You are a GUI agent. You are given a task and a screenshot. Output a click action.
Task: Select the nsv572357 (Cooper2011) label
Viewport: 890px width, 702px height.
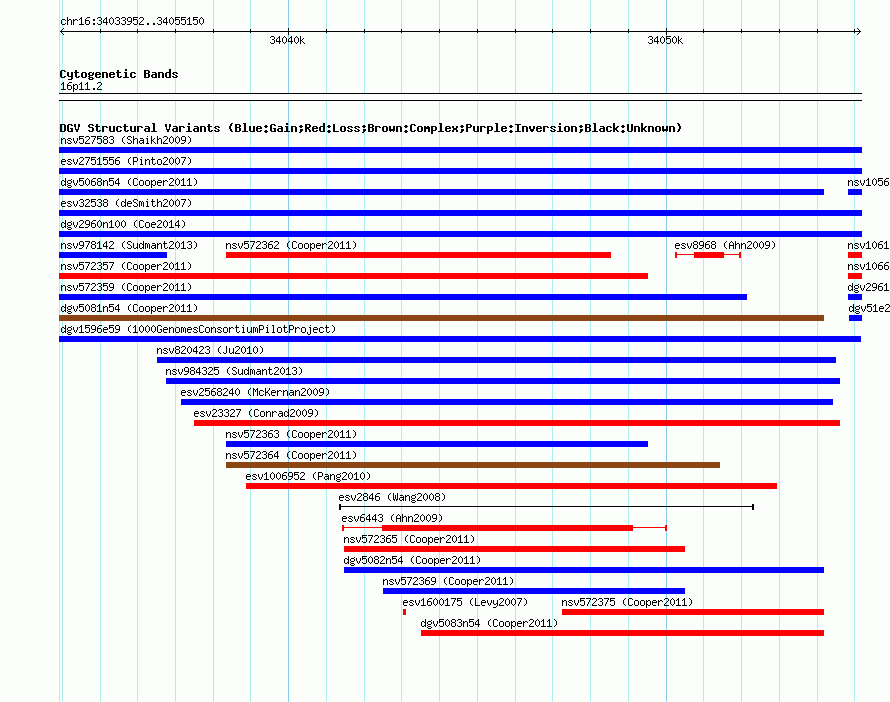click(x=126, y=266)
